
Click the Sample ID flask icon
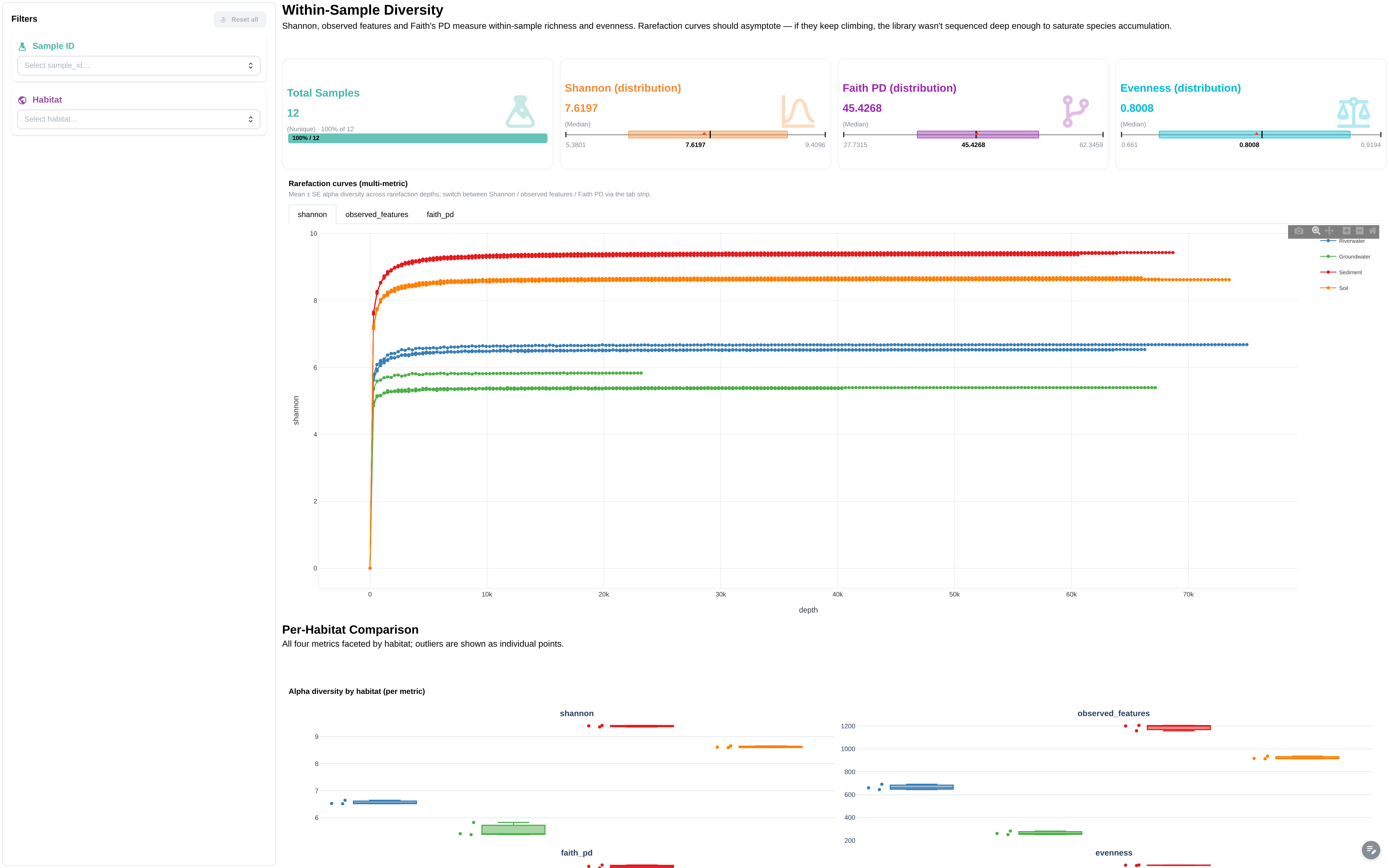tap(23, 46)
